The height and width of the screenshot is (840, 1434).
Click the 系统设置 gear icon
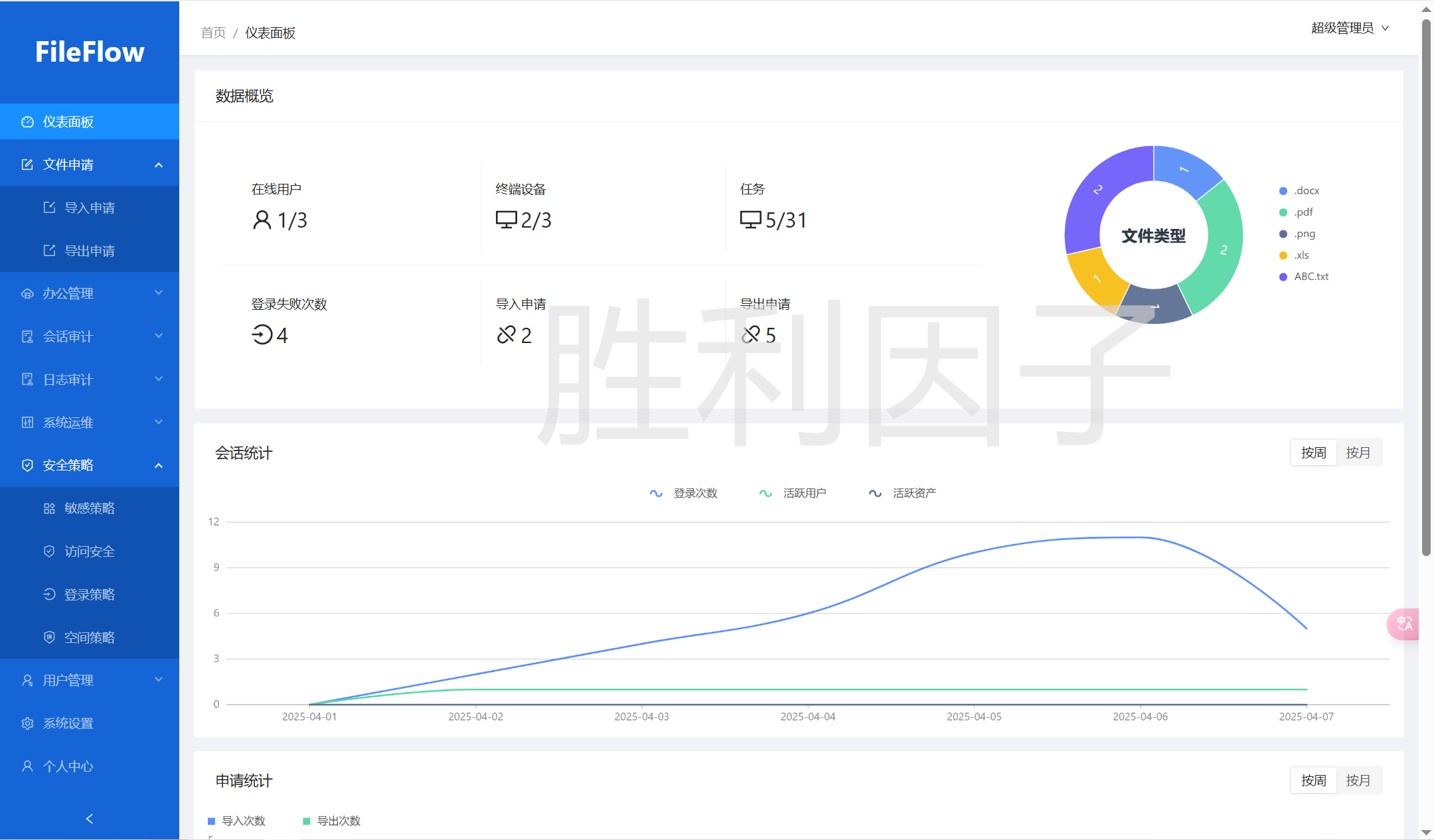[27, 723]
